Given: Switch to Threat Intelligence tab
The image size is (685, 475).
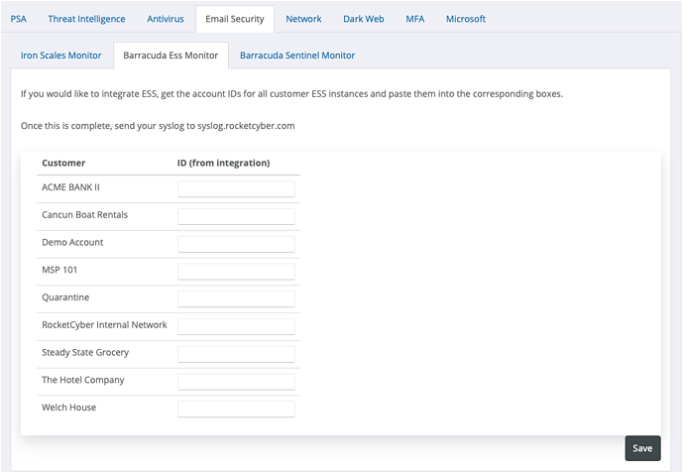Looking at the screenshot, I should [86, 19].
